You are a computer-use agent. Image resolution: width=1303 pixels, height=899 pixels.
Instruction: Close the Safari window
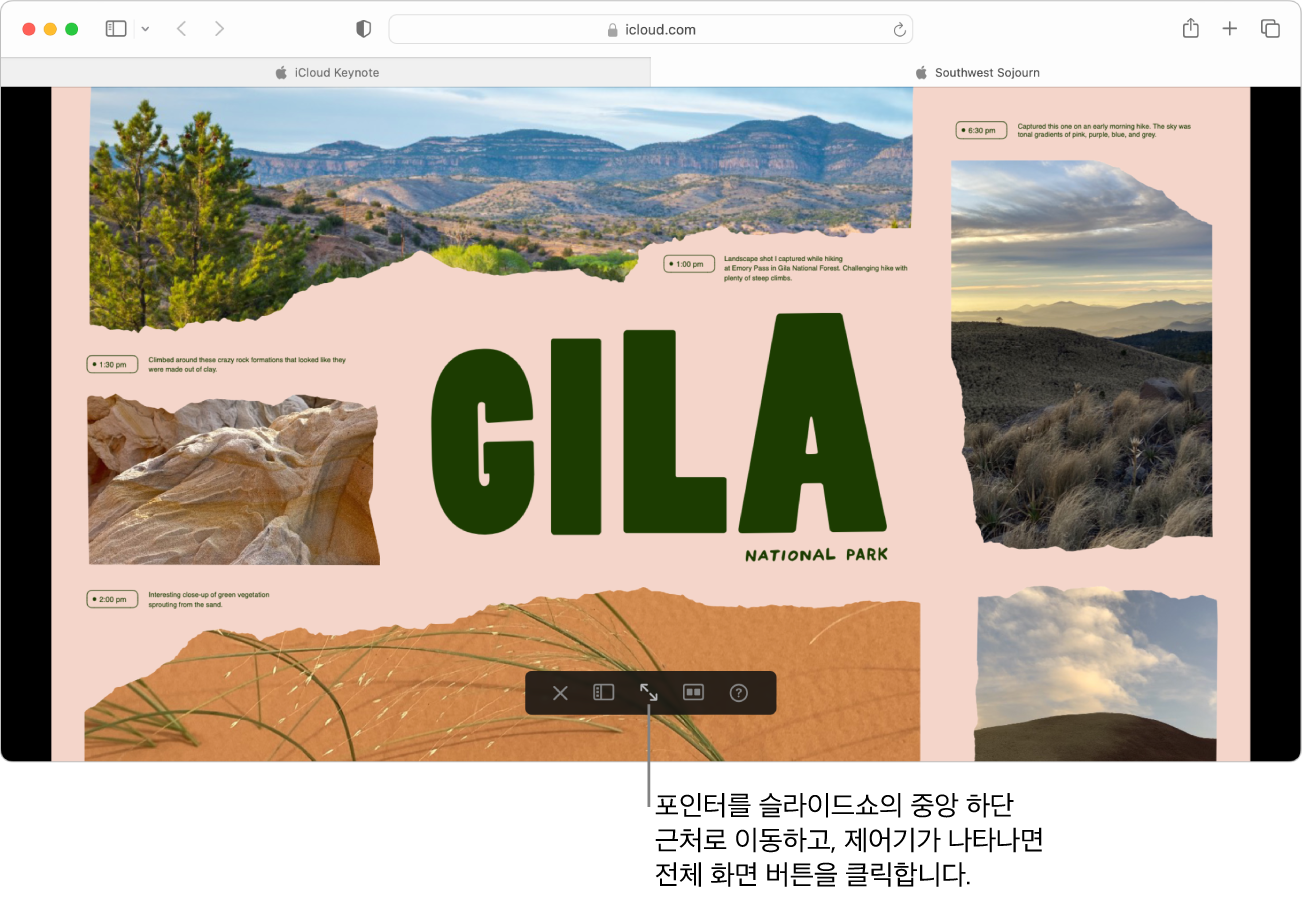(x=28, y=29)
